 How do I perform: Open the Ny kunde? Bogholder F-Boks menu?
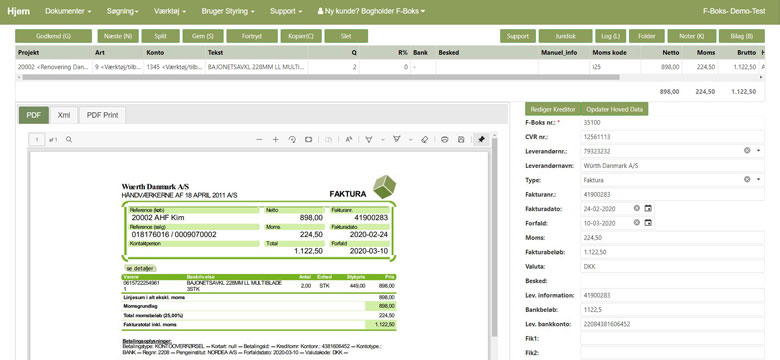click(x=371, y=11)
